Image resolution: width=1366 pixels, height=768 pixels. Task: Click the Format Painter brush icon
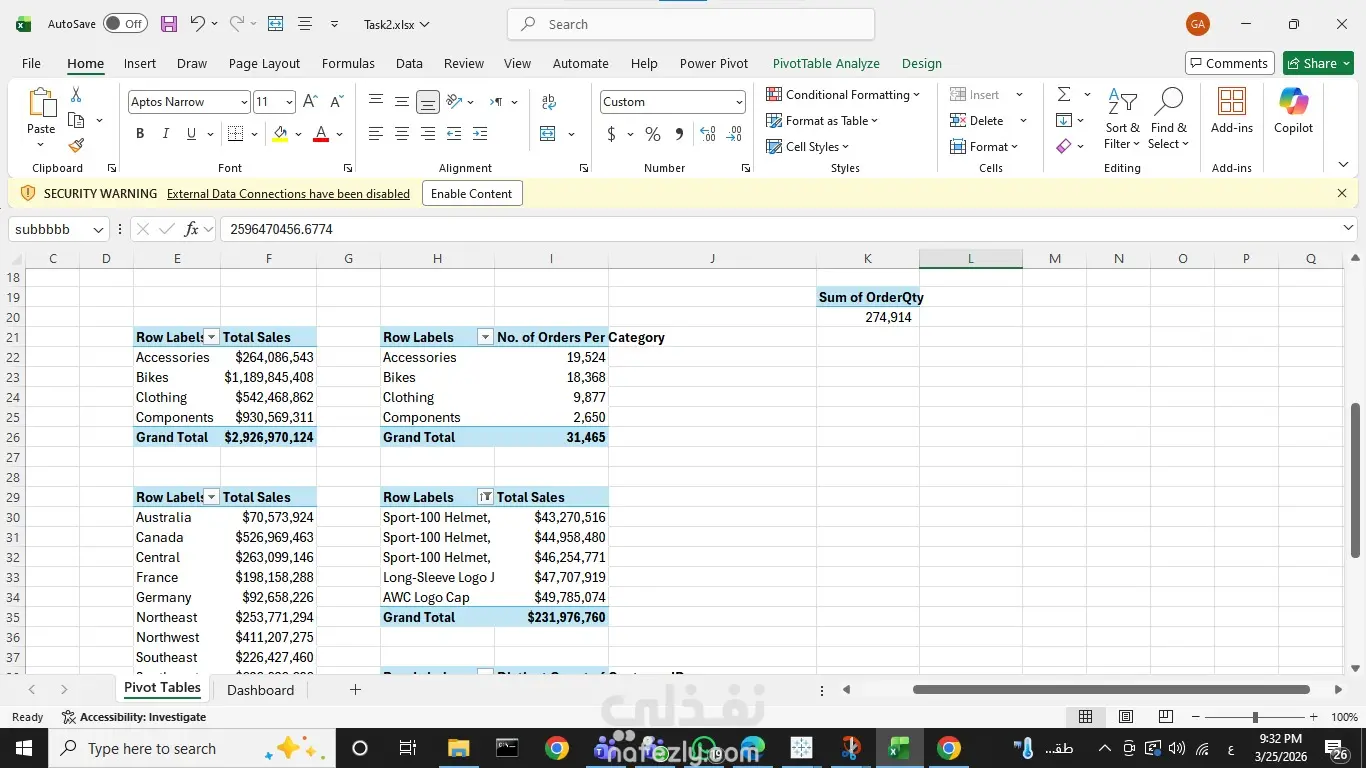point(76,146)
